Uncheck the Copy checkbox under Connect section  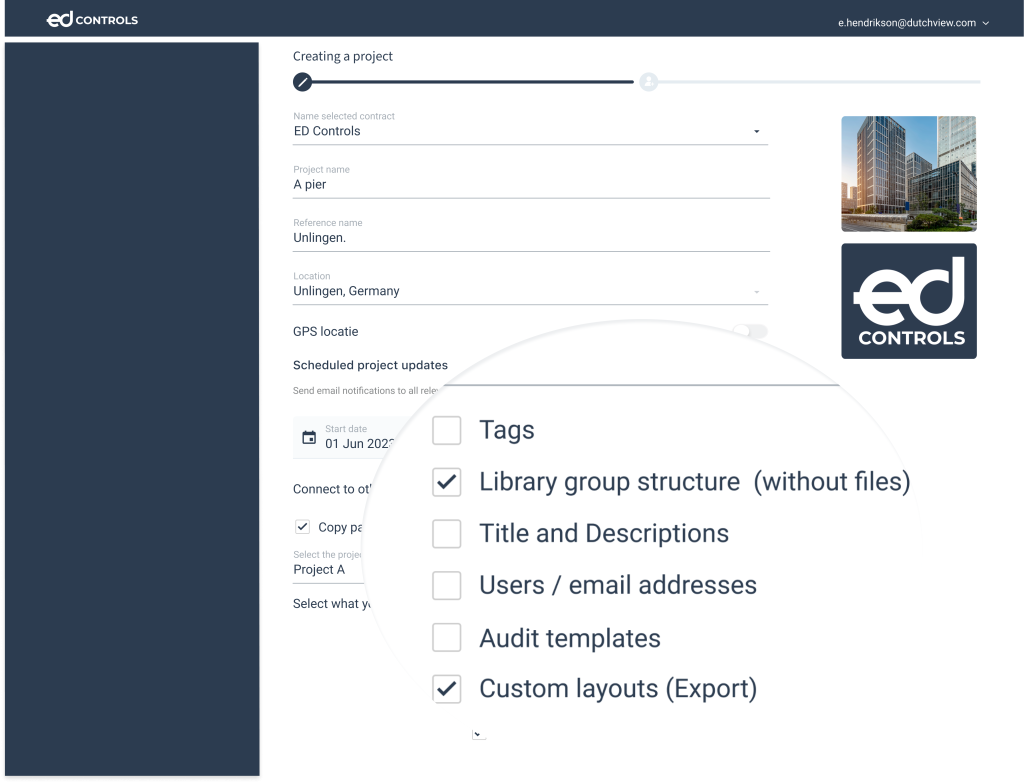(x=302, y=527)
